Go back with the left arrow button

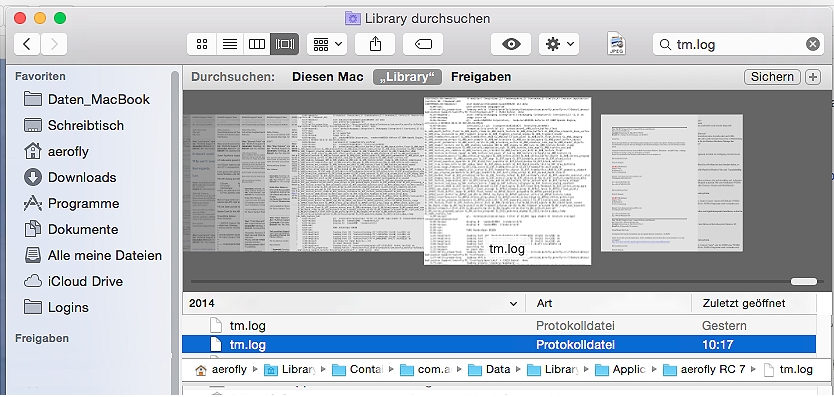tap(27, 44)
